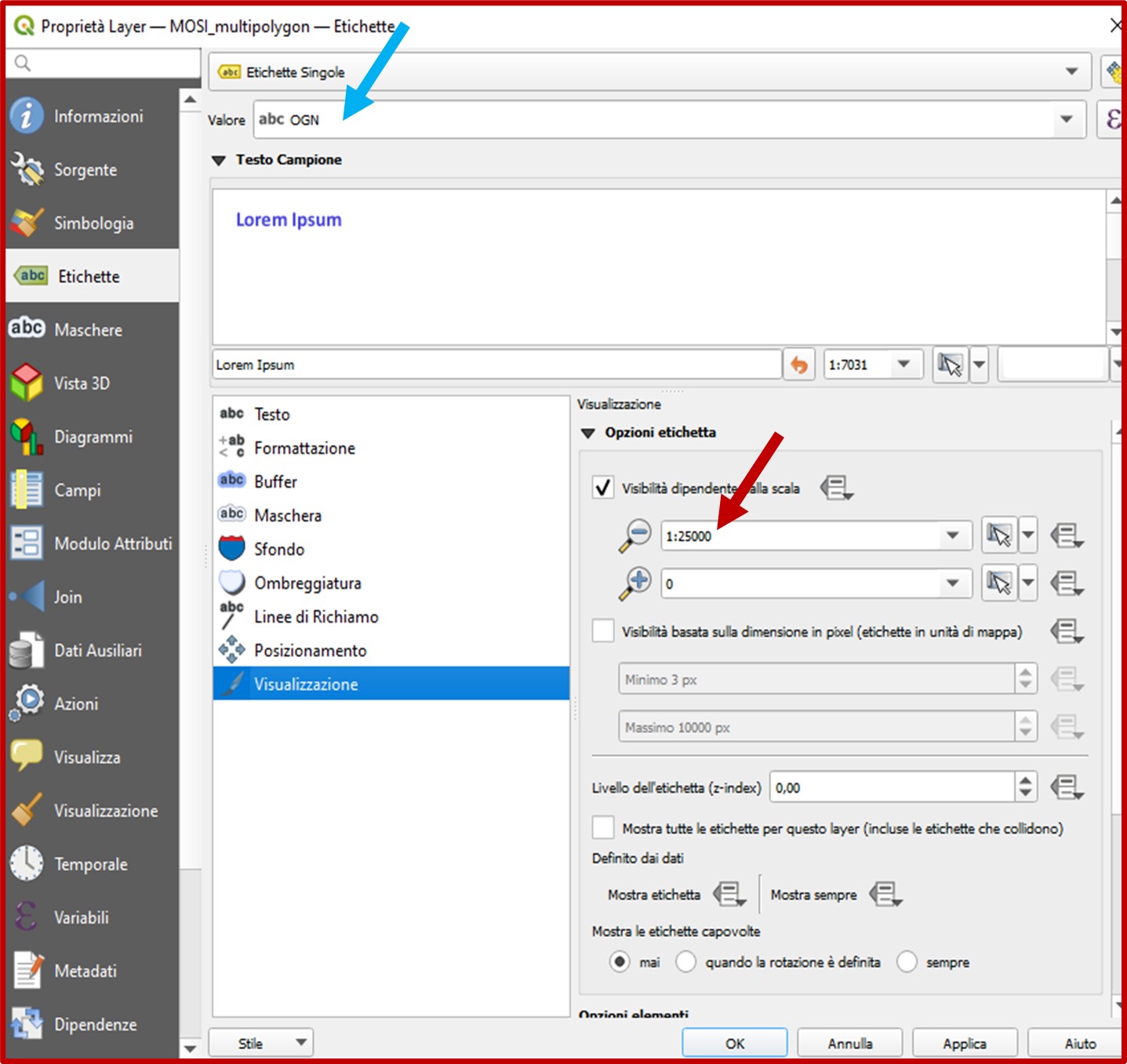Image resolution: width=1127 pixels, height=1064 pixels.
Task: Click data-defined override next to Mostra etichetta
Action: pos(729,894)
